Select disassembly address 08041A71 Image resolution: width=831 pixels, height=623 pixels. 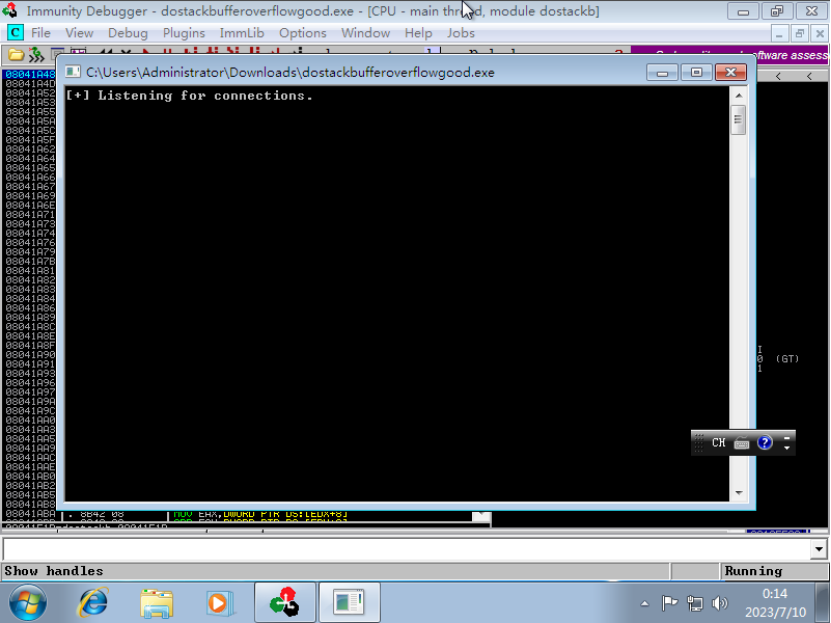pyautogui.click(x=30, y=215)
